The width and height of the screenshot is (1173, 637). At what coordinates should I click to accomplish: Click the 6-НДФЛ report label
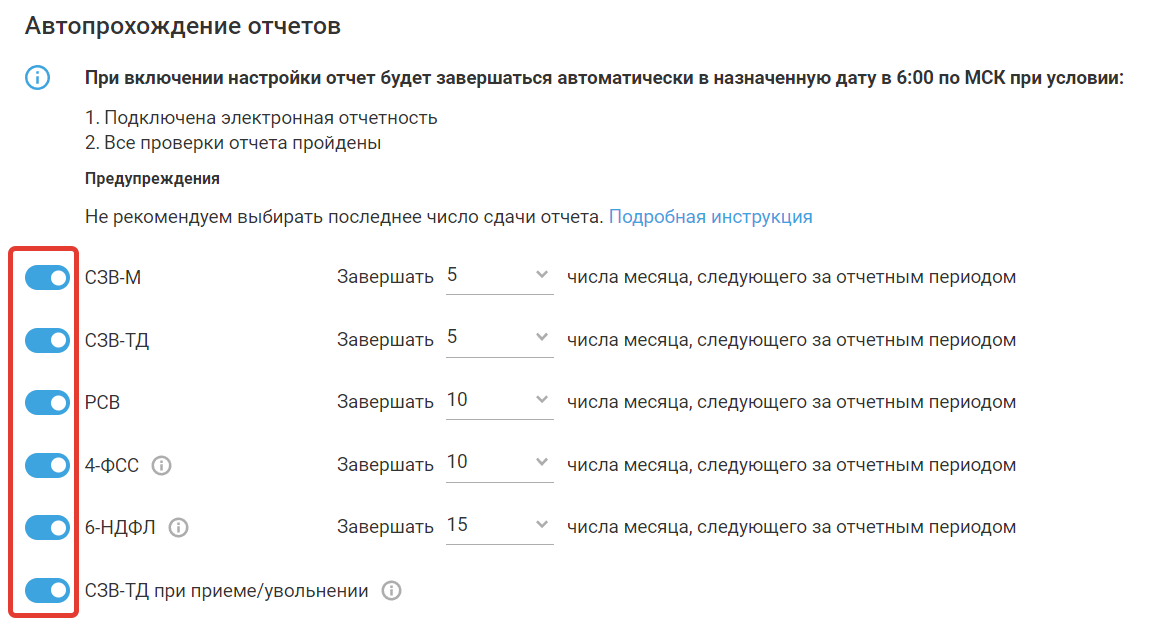(121, 528)
